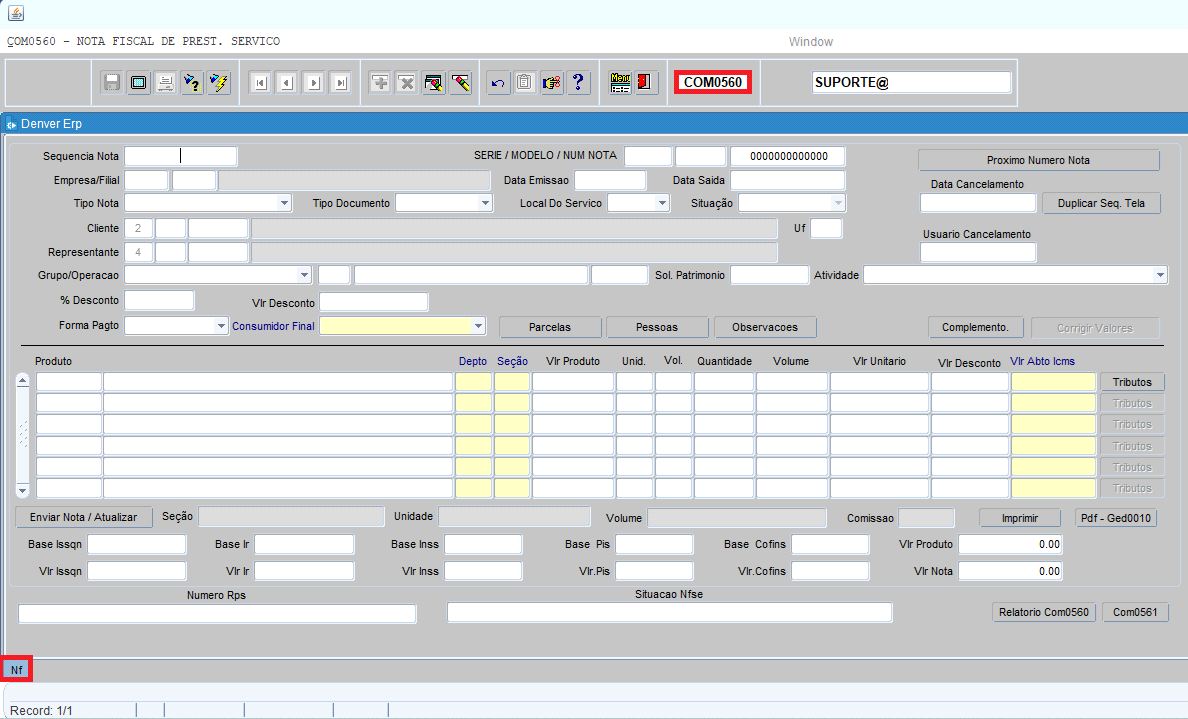Click the Undo arrow icon
The height and width of the screenshot is (719, 1188).
coord(498,82)
